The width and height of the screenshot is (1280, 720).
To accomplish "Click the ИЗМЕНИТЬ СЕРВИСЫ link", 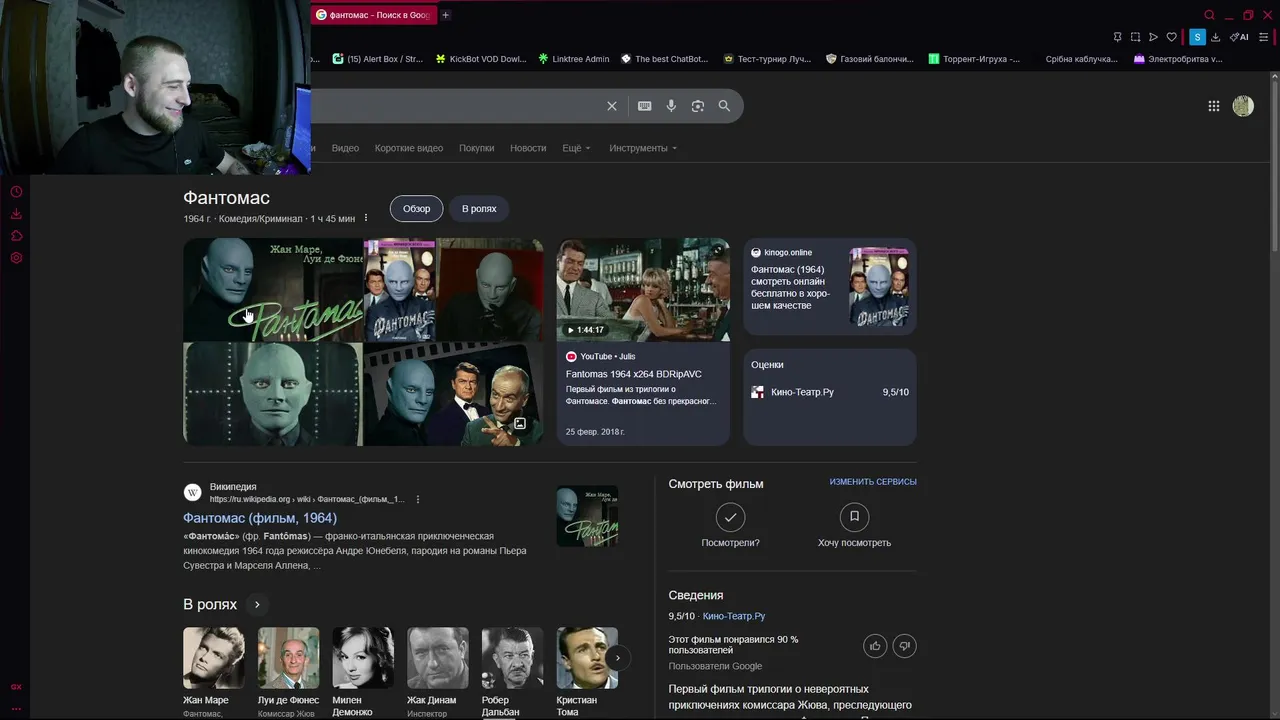I will click(x=873, y=482).
